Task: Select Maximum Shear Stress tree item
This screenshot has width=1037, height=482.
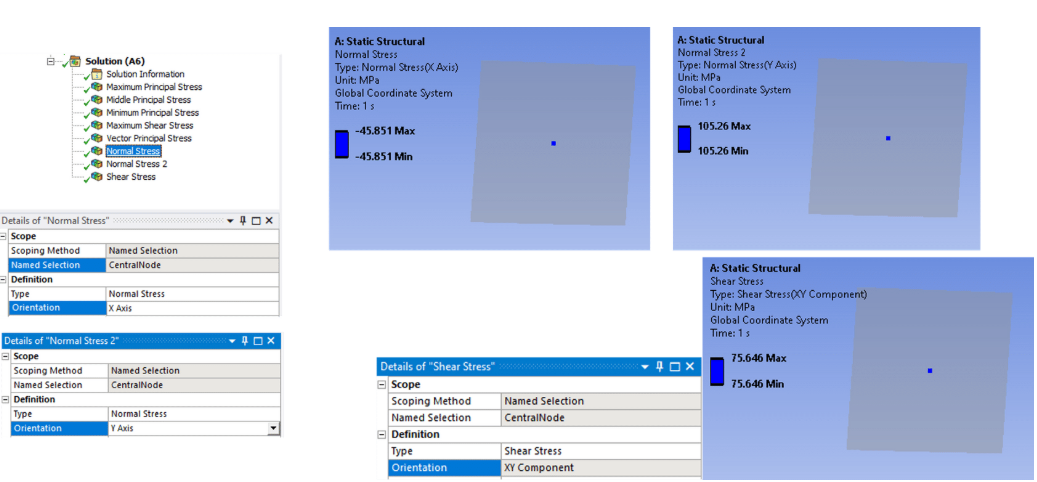Action: [150, 126]
